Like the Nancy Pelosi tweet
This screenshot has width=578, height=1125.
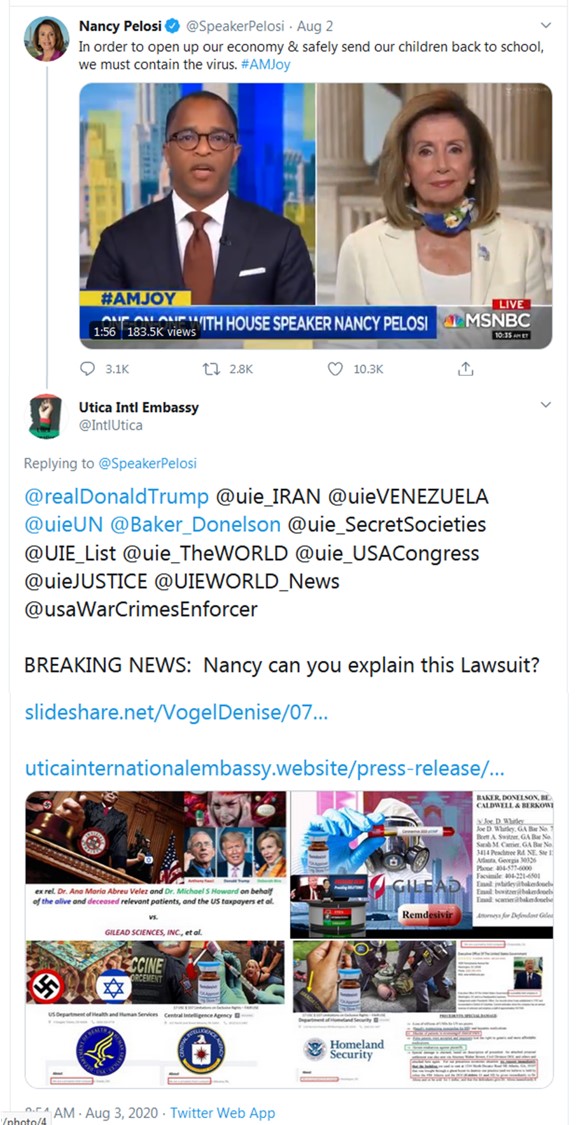click(335, 368)
